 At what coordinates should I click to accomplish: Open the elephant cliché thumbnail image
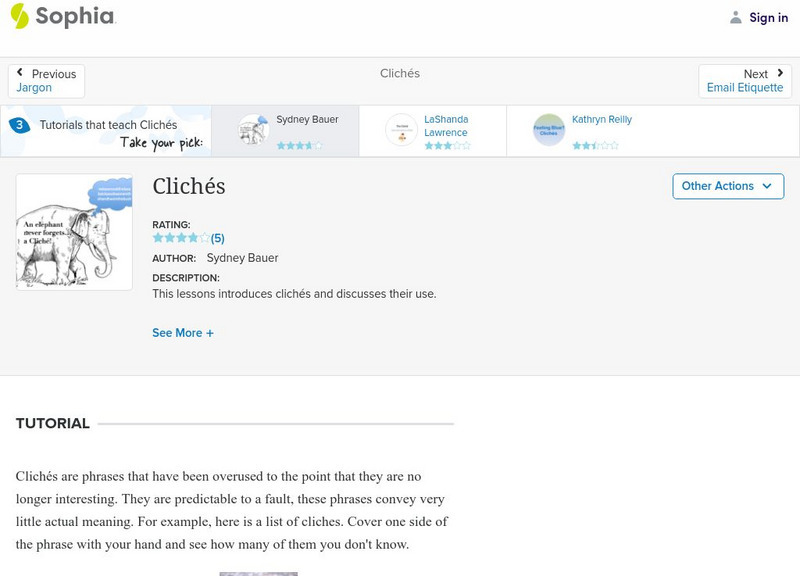pos(74,232)
